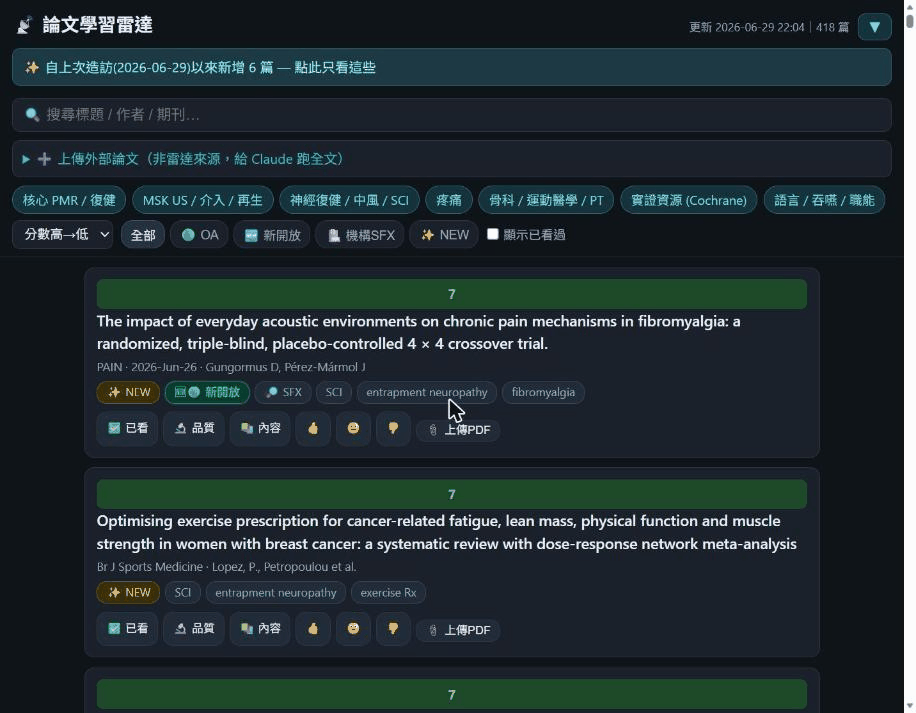The width and height of the screenshot is (916, 713).
Task: Click PAIN journal metadata line
Action: (231, 367)
